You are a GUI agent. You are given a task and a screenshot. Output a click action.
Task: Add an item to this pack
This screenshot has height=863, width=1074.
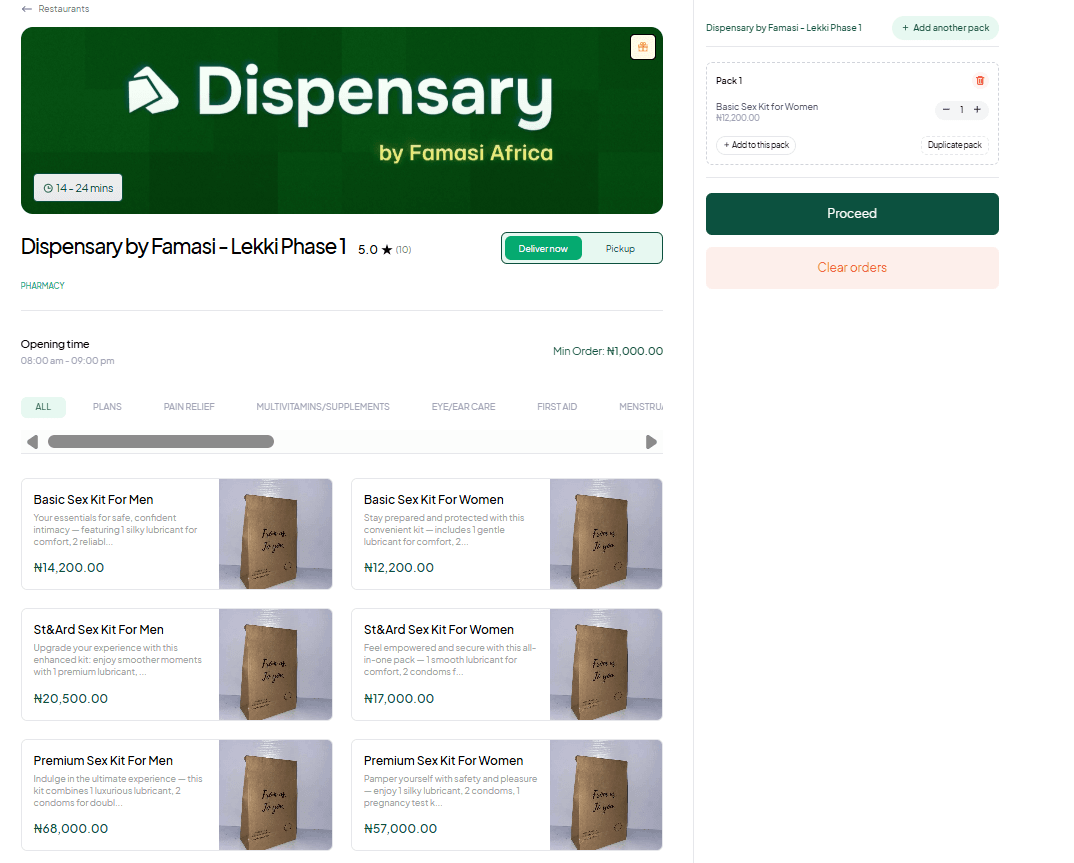point(755,145)
